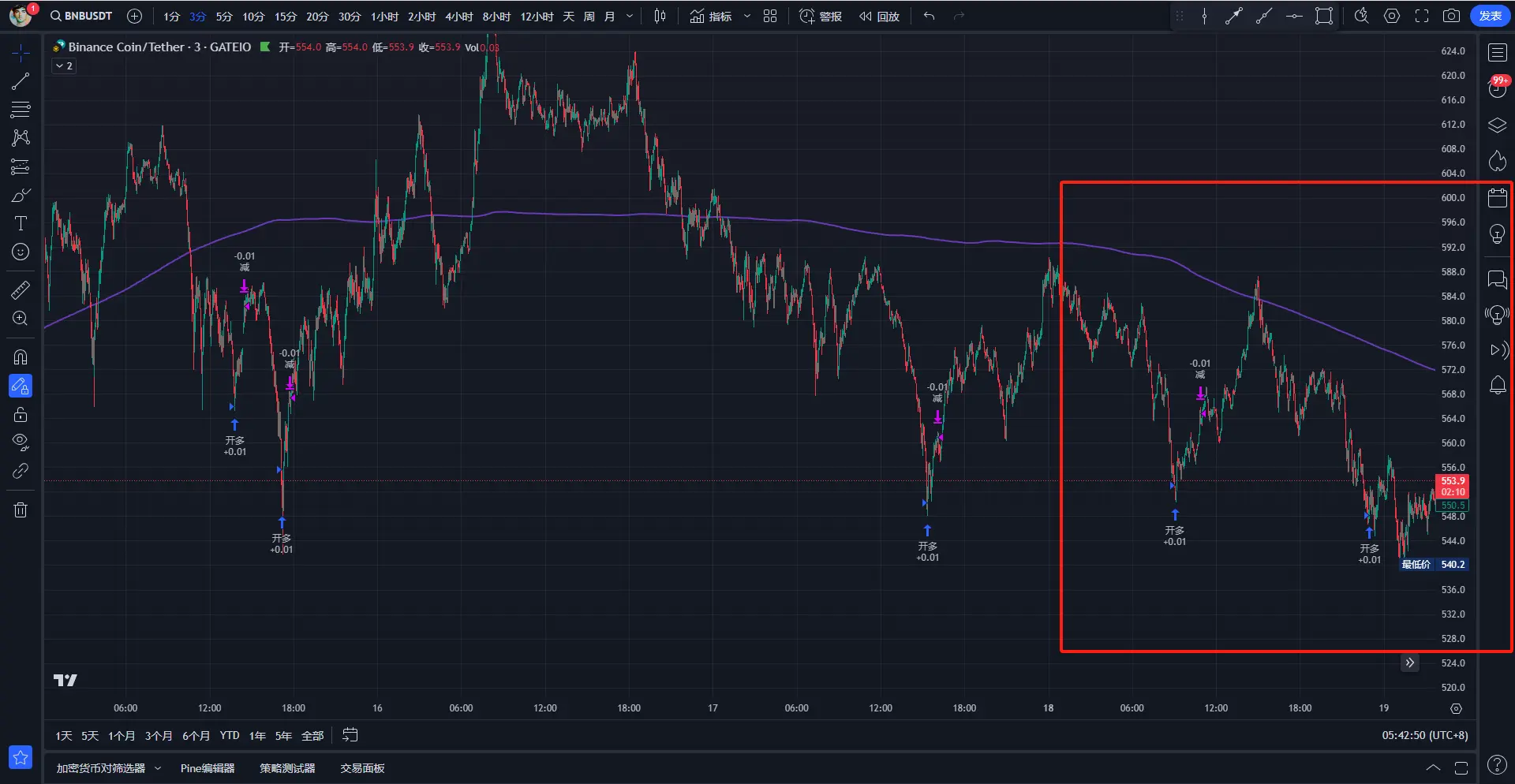Toggle magnet mode for drawings
Viewport: 1515px width, 784px height.
(21, 357)
